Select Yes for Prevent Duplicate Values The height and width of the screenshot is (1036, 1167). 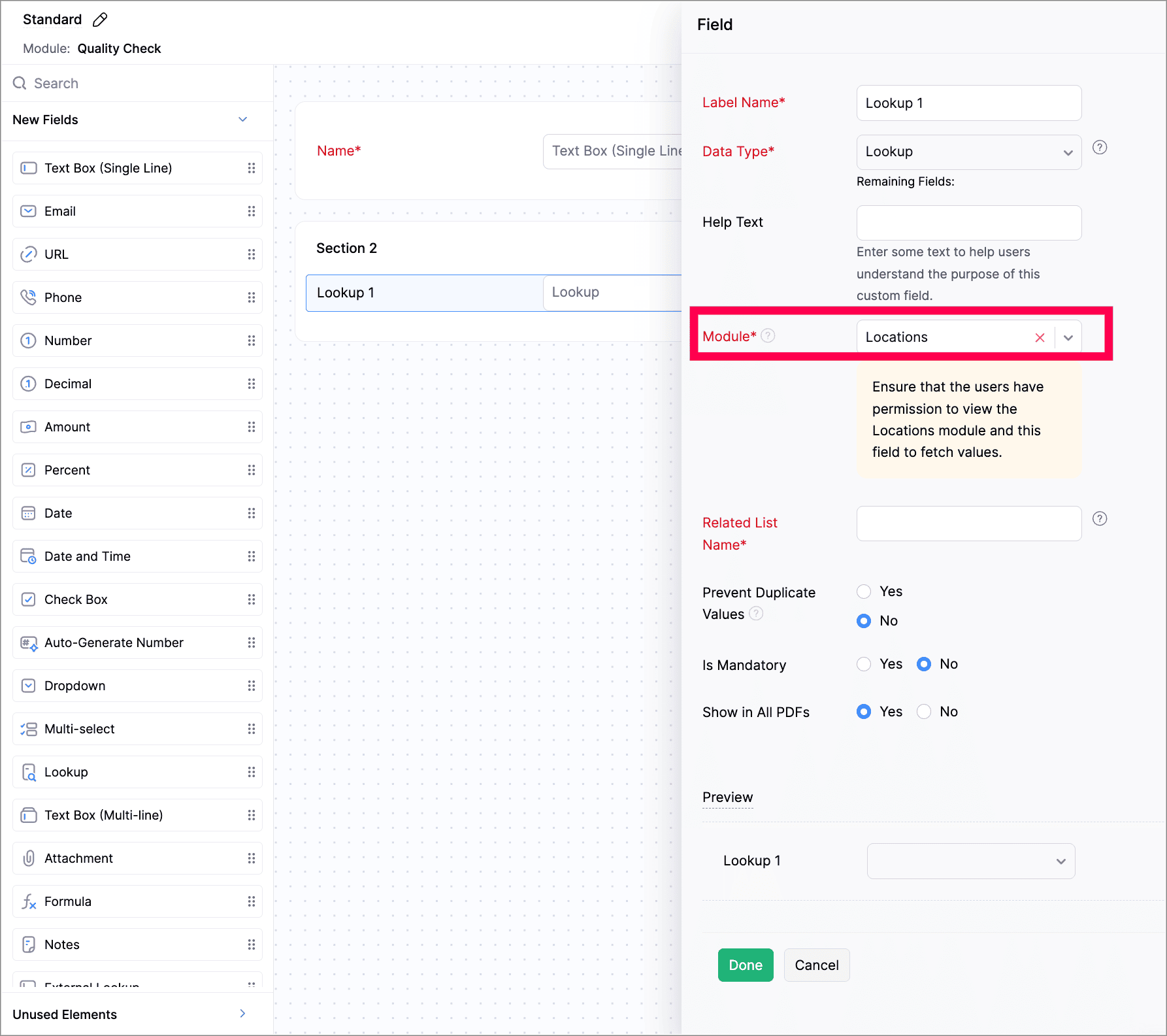[x=864, y=592]
